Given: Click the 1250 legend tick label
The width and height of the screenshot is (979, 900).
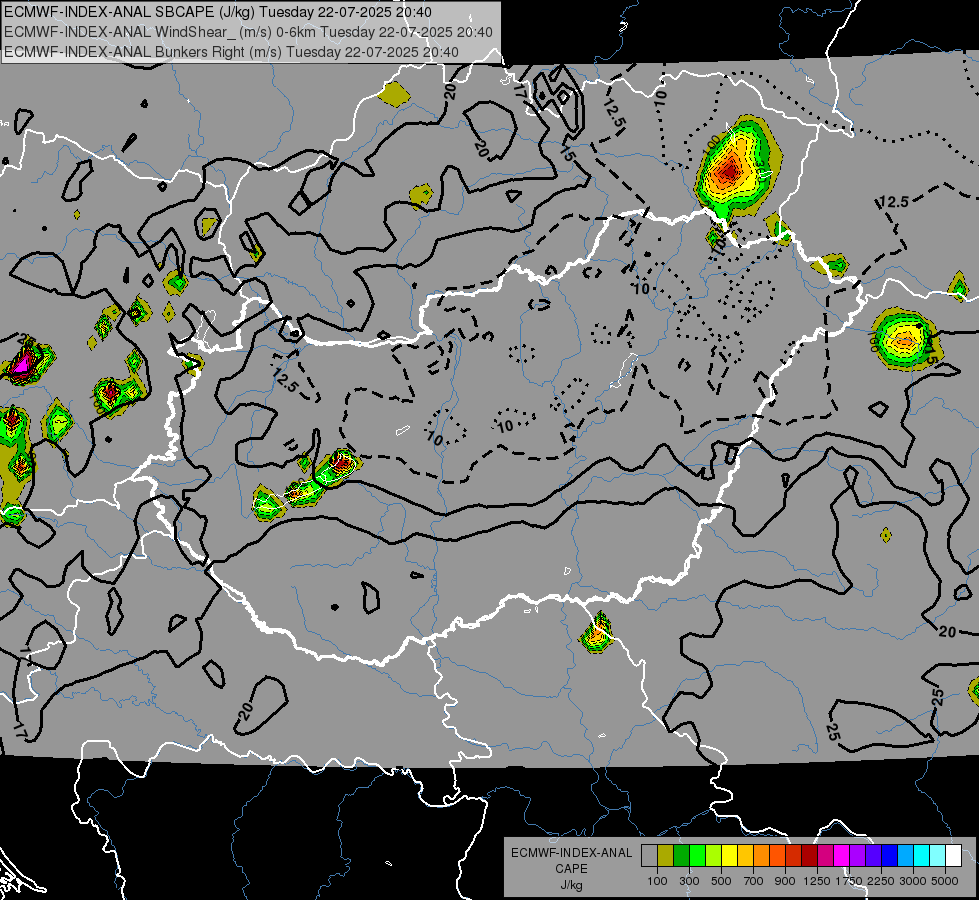Looking at the screenshot, I should [x=817, y=881].
